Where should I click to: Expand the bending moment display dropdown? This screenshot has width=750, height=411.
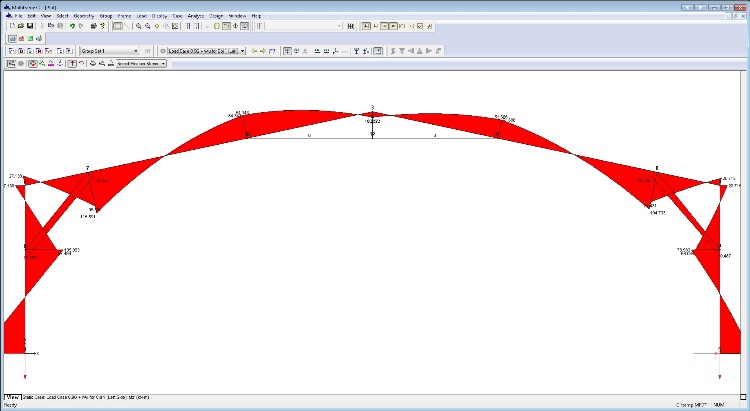tap(162, 63)
